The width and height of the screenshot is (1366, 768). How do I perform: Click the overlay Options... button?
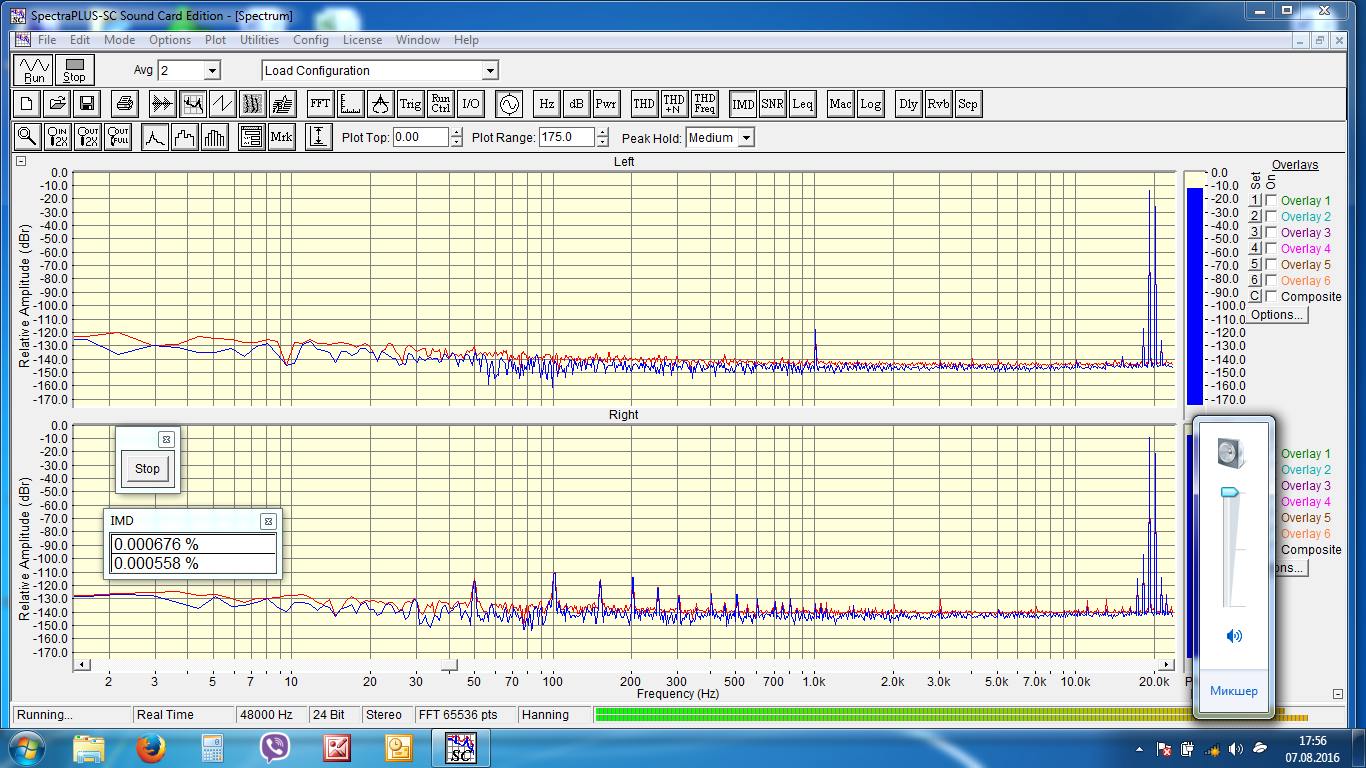tap(1278, 315)
